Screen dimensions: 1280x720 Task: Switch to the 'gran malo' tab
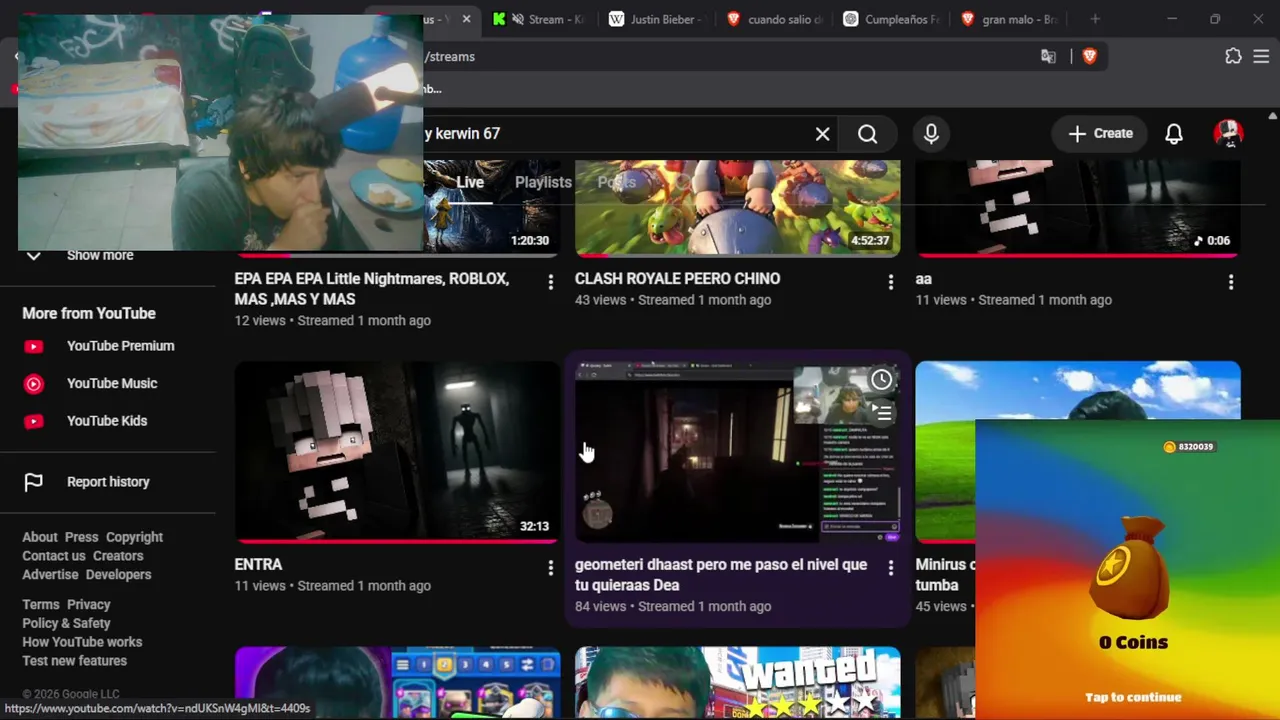[1008, 19]
